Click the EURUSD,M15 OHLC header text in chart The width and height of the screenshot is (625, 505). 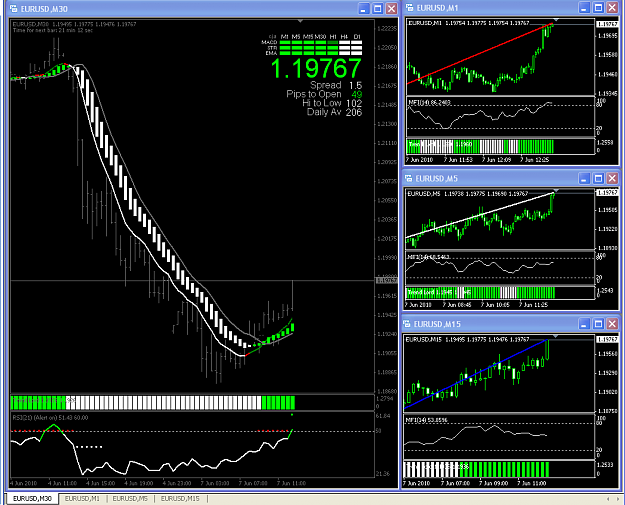click(467, 340)
